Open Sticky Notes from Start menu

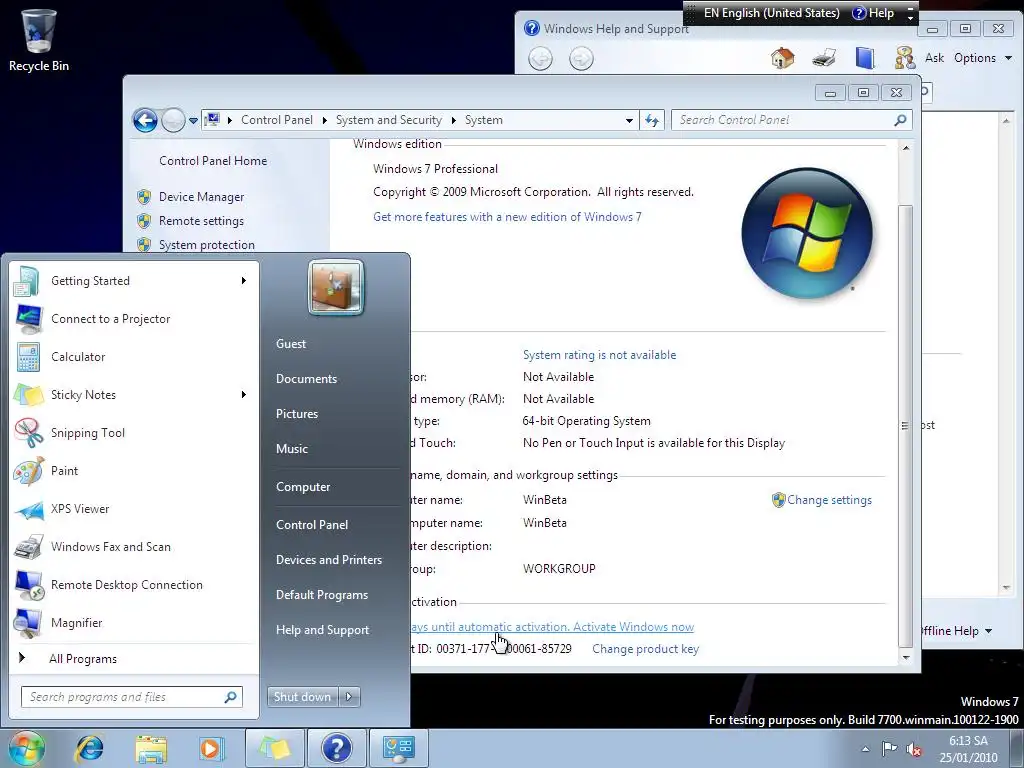(134, 394)
